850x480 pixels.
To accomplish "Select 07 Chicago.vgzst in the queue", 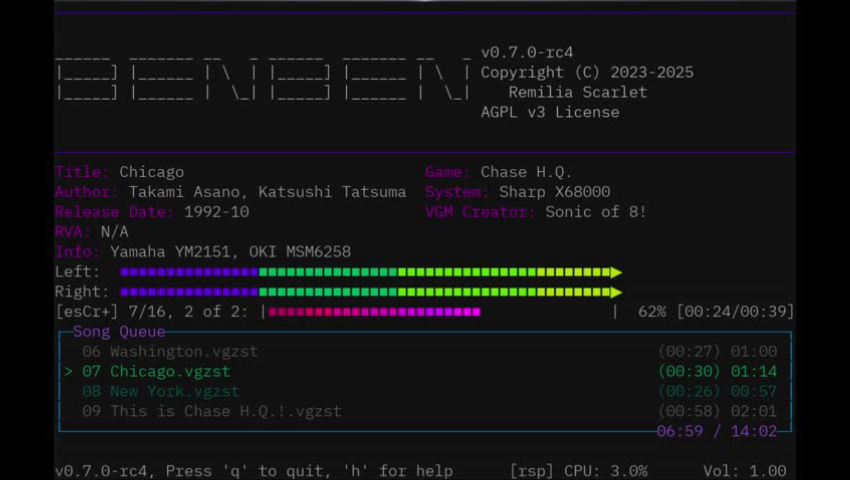I will 156,372.
